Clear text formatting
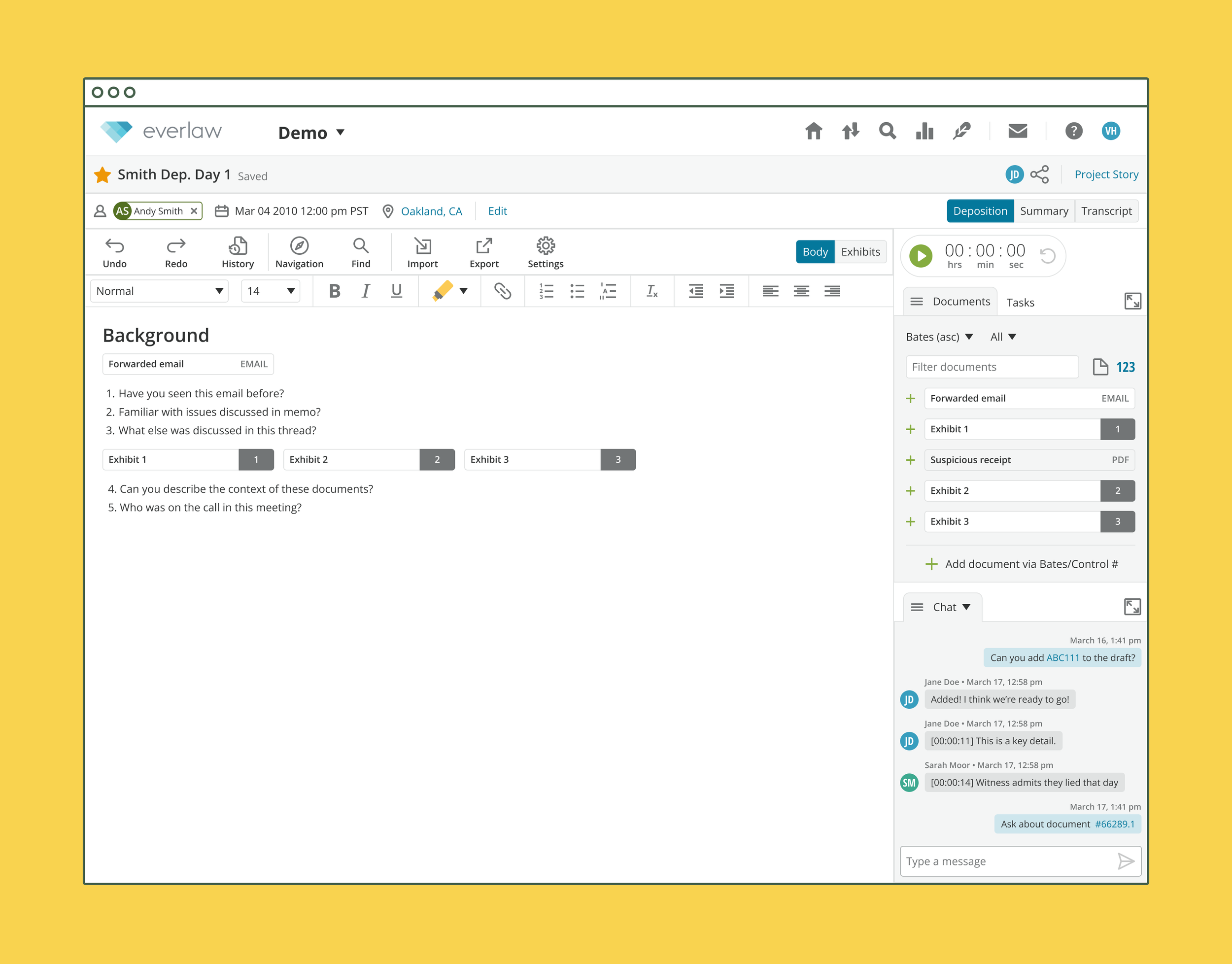This screenshot has width=1232, height=964. pos(652,291)
